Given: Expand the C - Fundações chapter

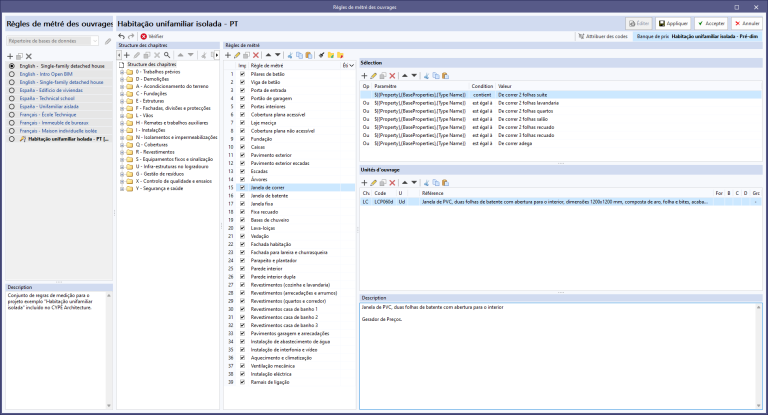Looking at the screenshot, I should tap(122, 94).
